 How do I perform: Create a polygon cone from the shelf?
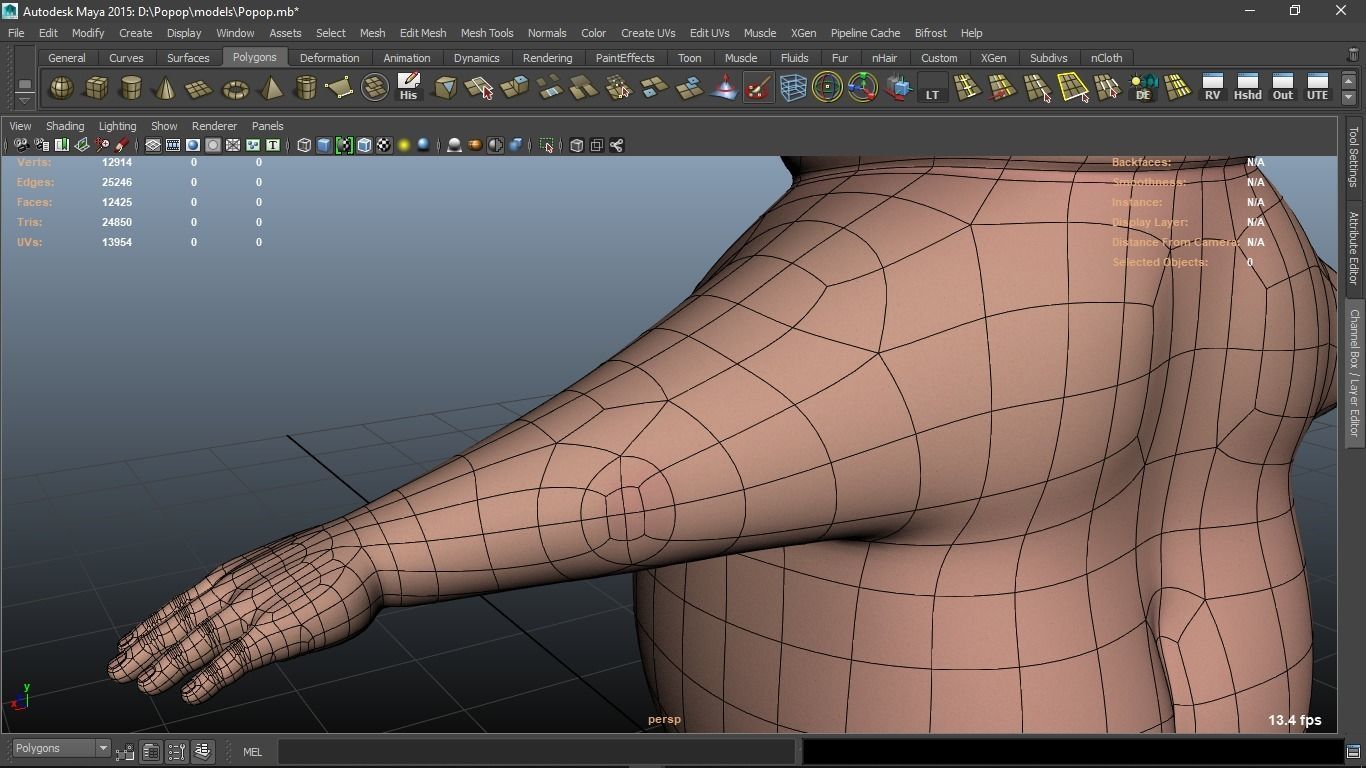[166, 88]
